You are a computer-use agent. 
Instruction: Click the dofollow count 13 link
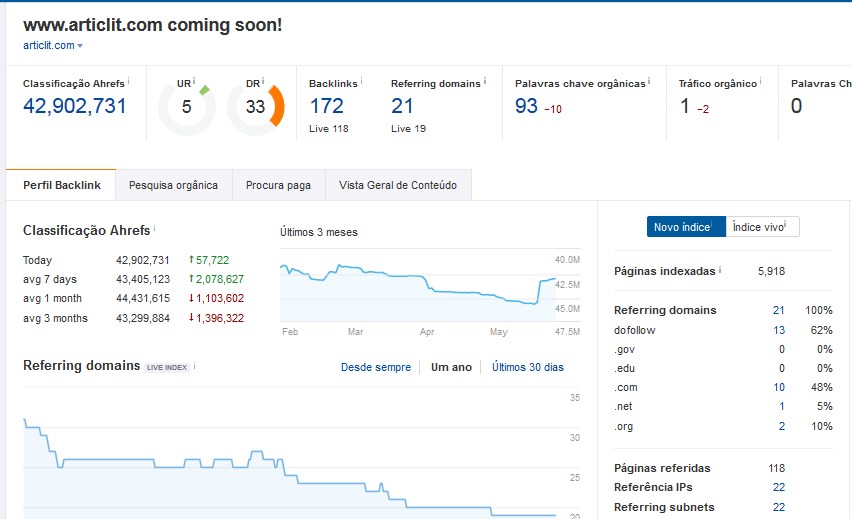(778, 330)
